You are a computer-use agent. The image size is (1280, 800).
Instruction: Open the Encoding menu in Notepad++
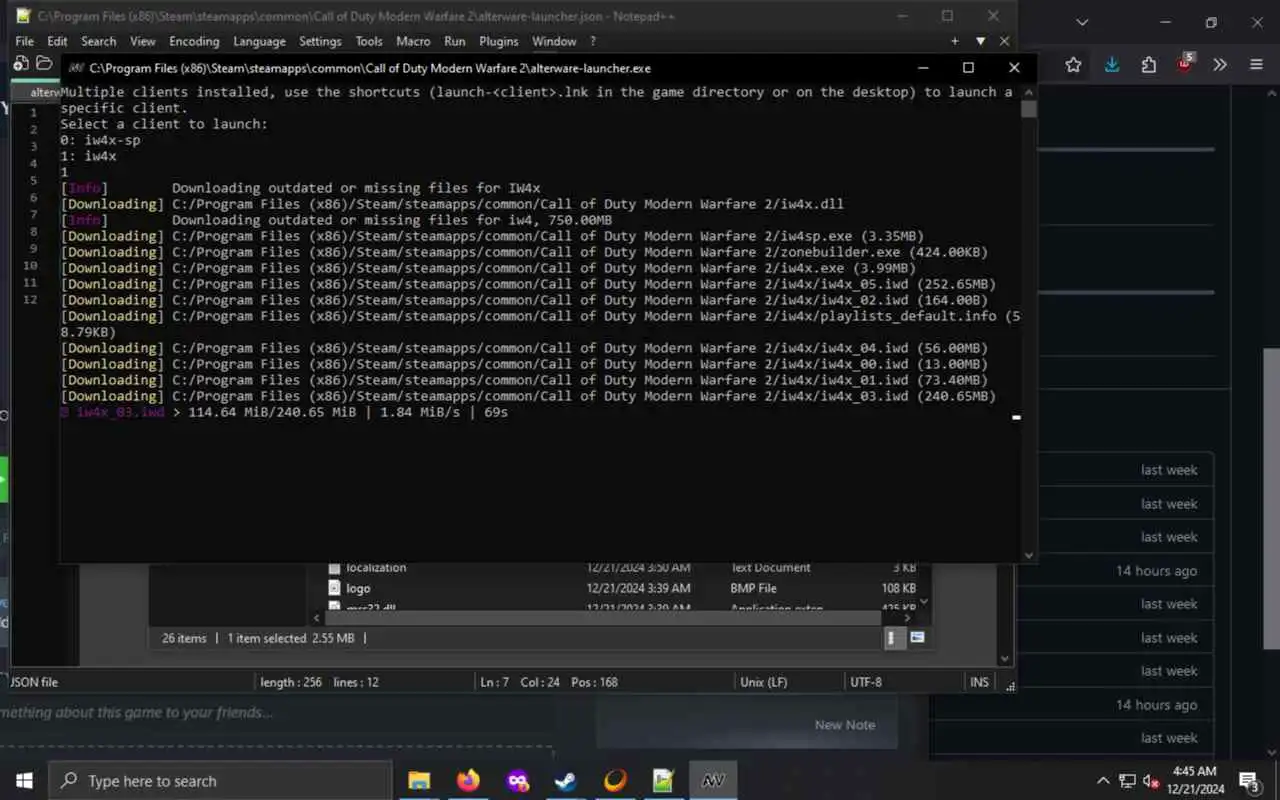pos(194,41)
